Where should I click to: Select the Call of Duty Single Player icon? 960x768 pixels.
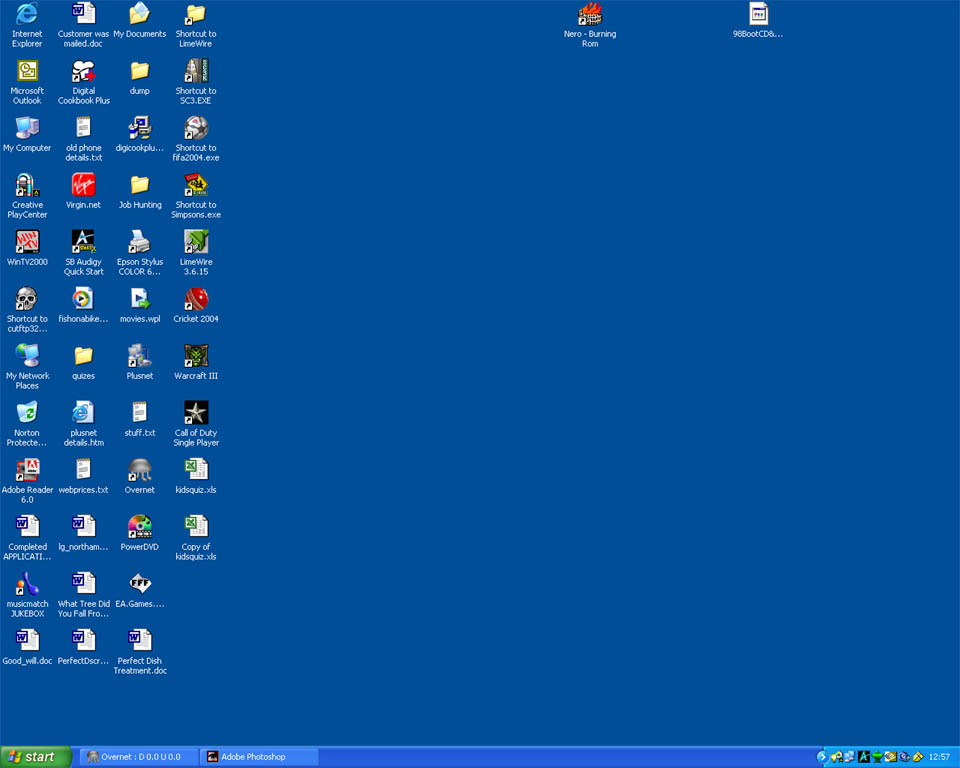(196, 413)
